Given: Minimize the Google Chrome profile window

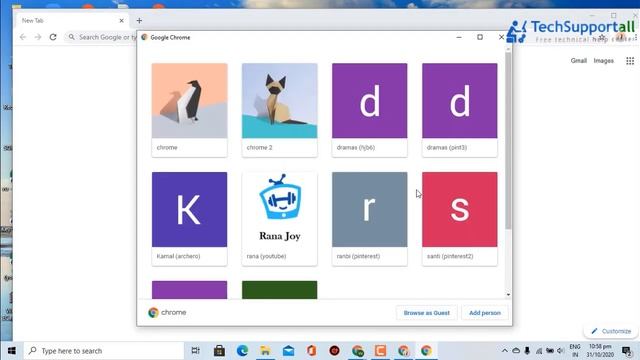Looking at the screenshot, I should [x=459, y=37].
